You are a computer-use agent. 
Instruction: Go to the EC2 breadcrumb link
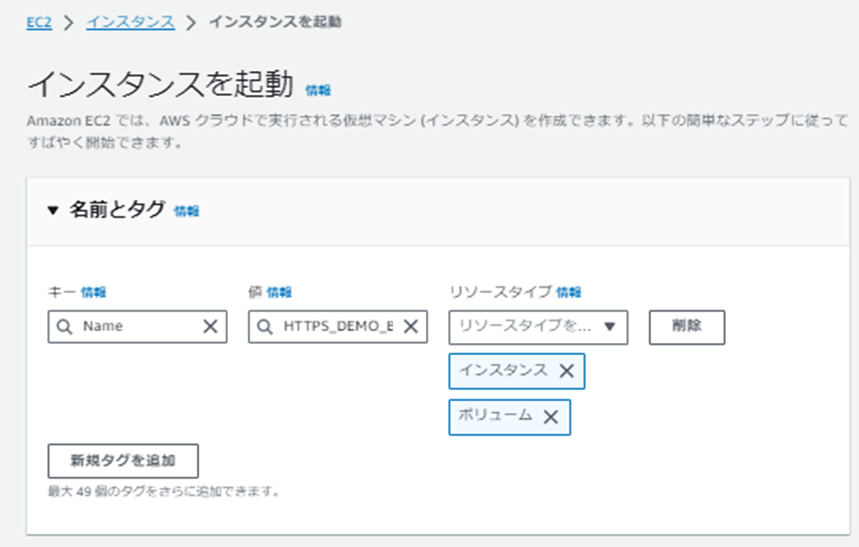[39, 22]
